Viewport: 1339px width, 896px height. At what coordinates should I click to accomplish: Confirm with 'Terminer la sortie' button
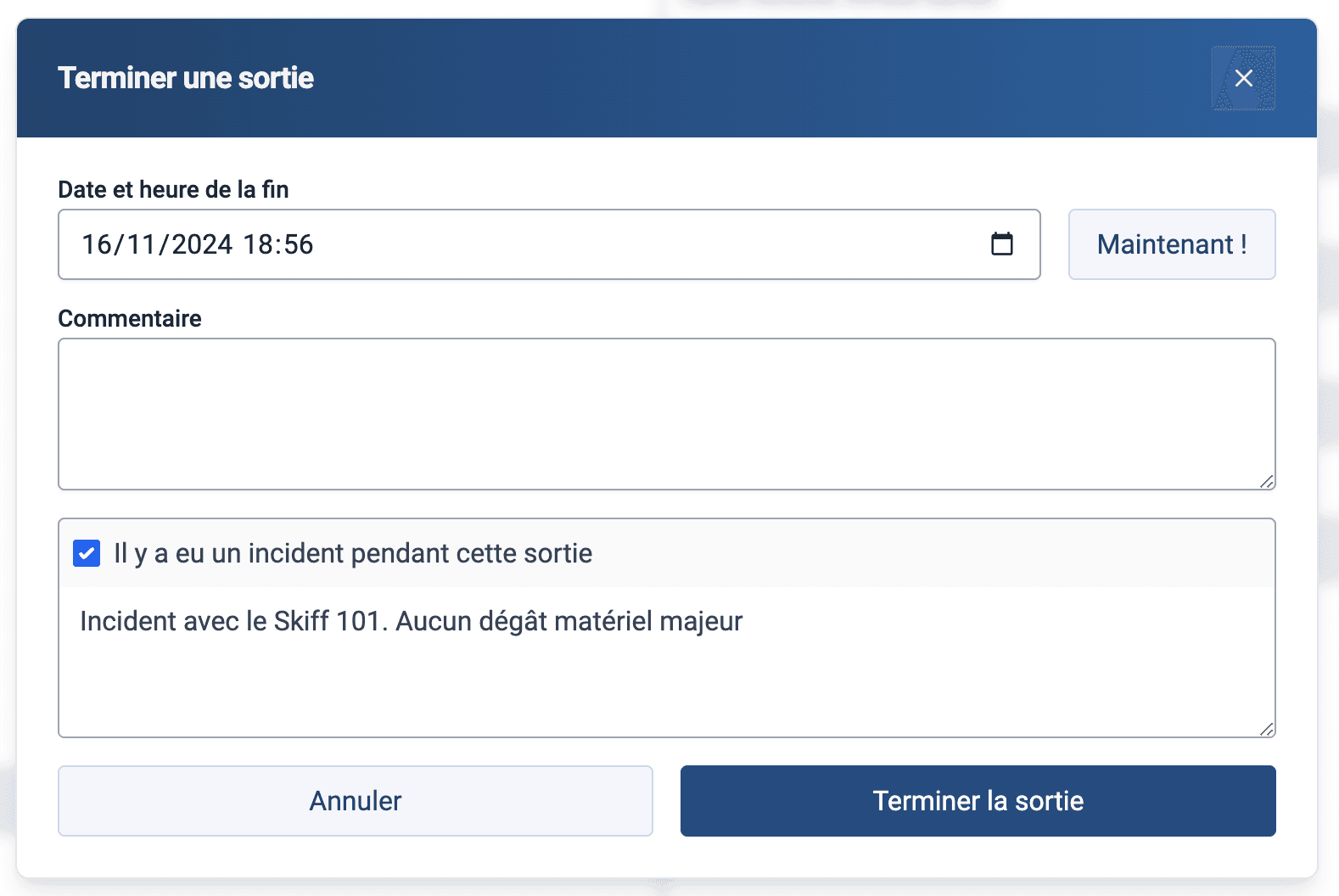(x=978, y=801)
